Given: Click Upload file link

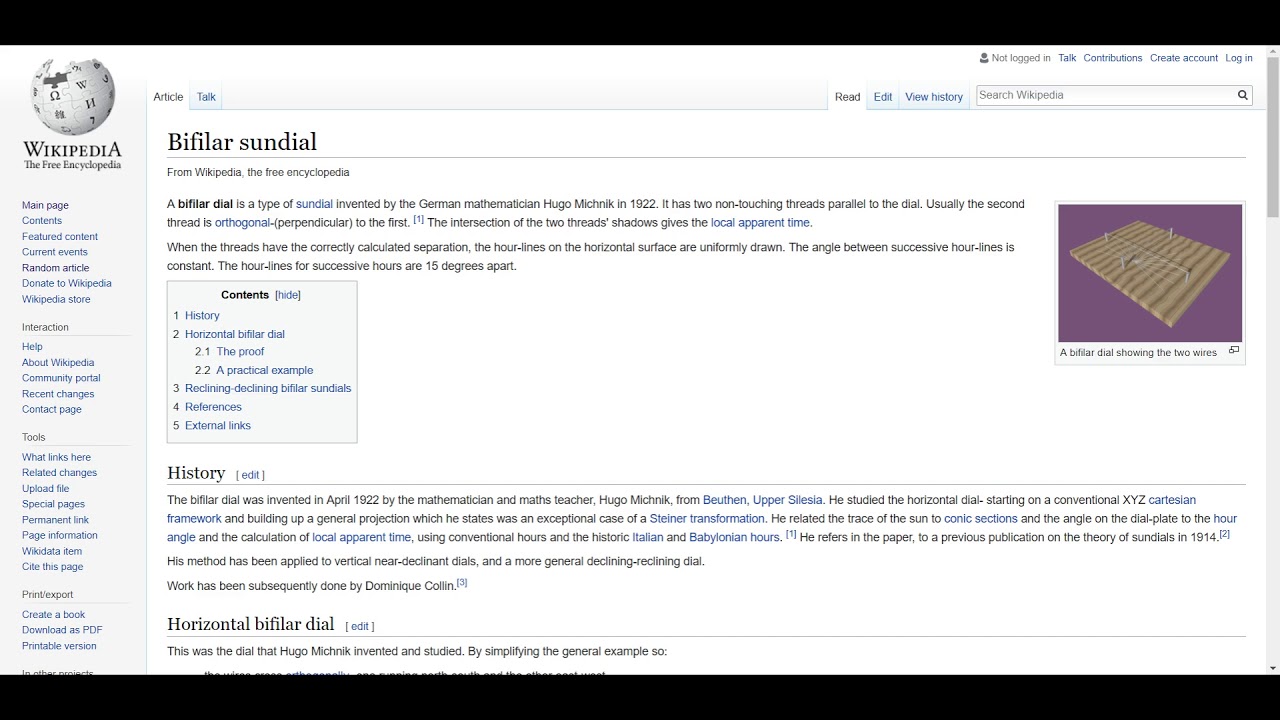Looking at the screenshot, I should (x=46, y=489).
